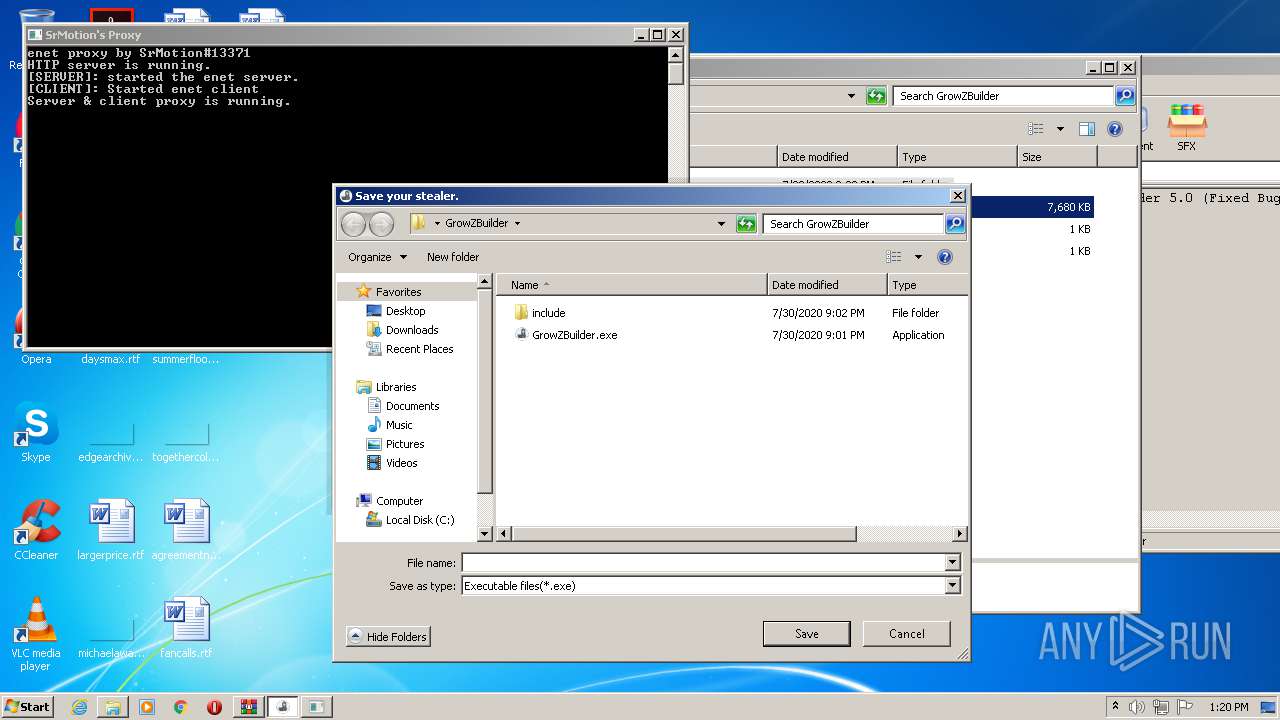This screenshot has height=720, width=1280.
Task: Click the Save button
Action: click(806, 634)
